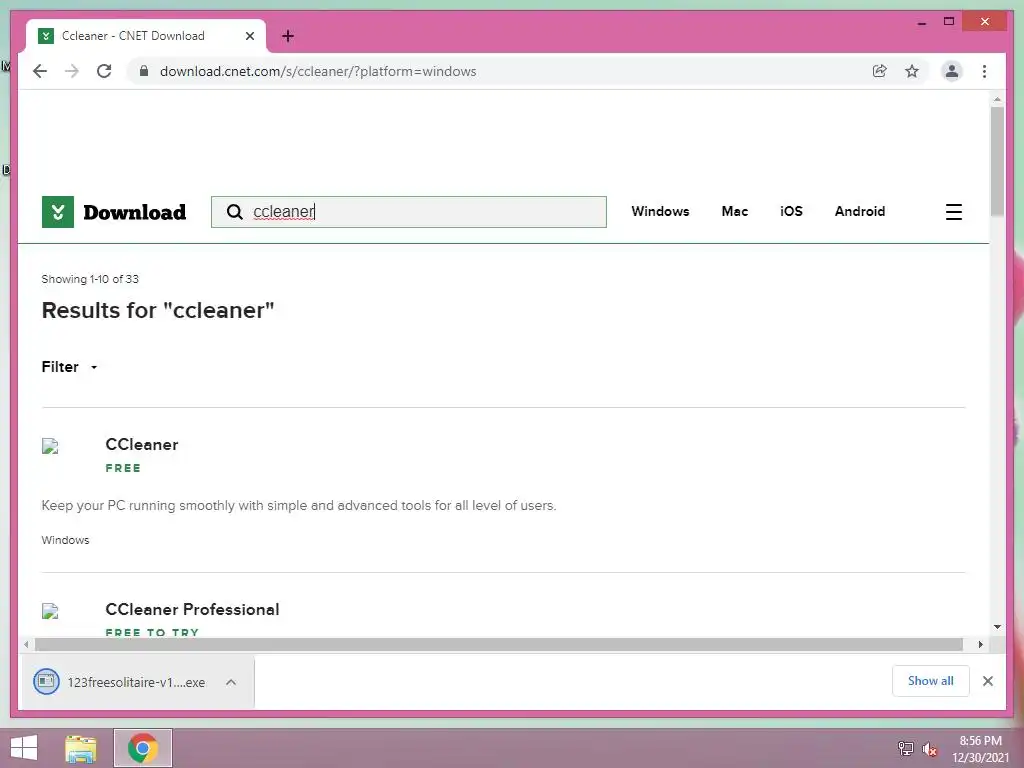Go back to the previous page
Viewport: 1024px width, 768px height.
click(40, 71)
